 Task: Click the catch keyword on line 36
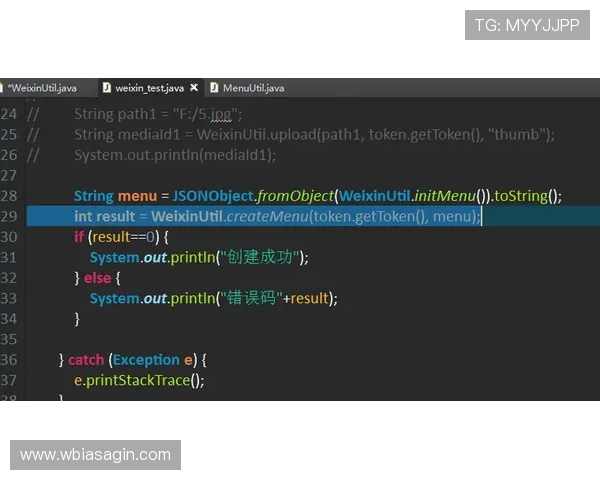click(x=86, y=360)
